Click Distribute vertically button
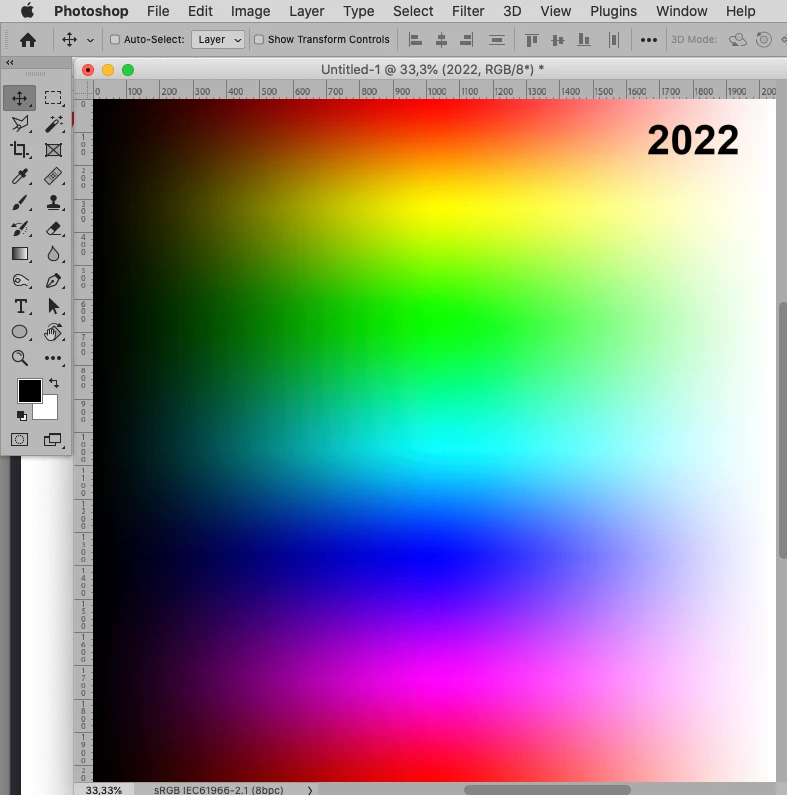The image size is (787, 795). (496, 40)
